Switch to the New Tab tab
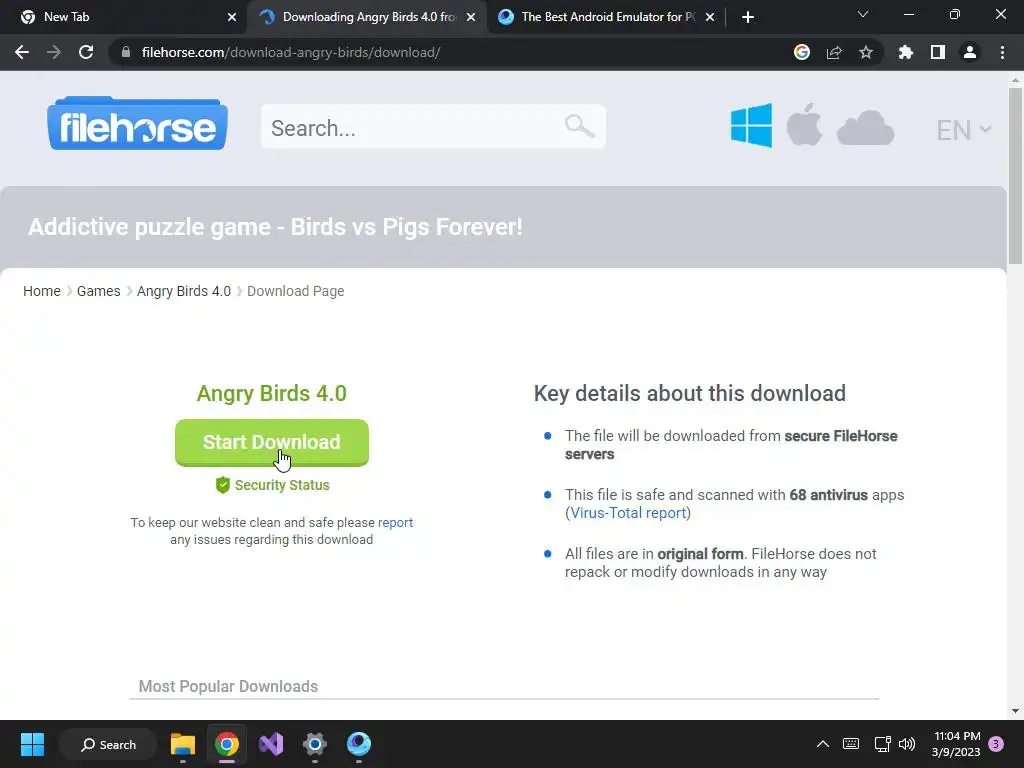This screenshot has height=768, width=1024. point(124,17)
